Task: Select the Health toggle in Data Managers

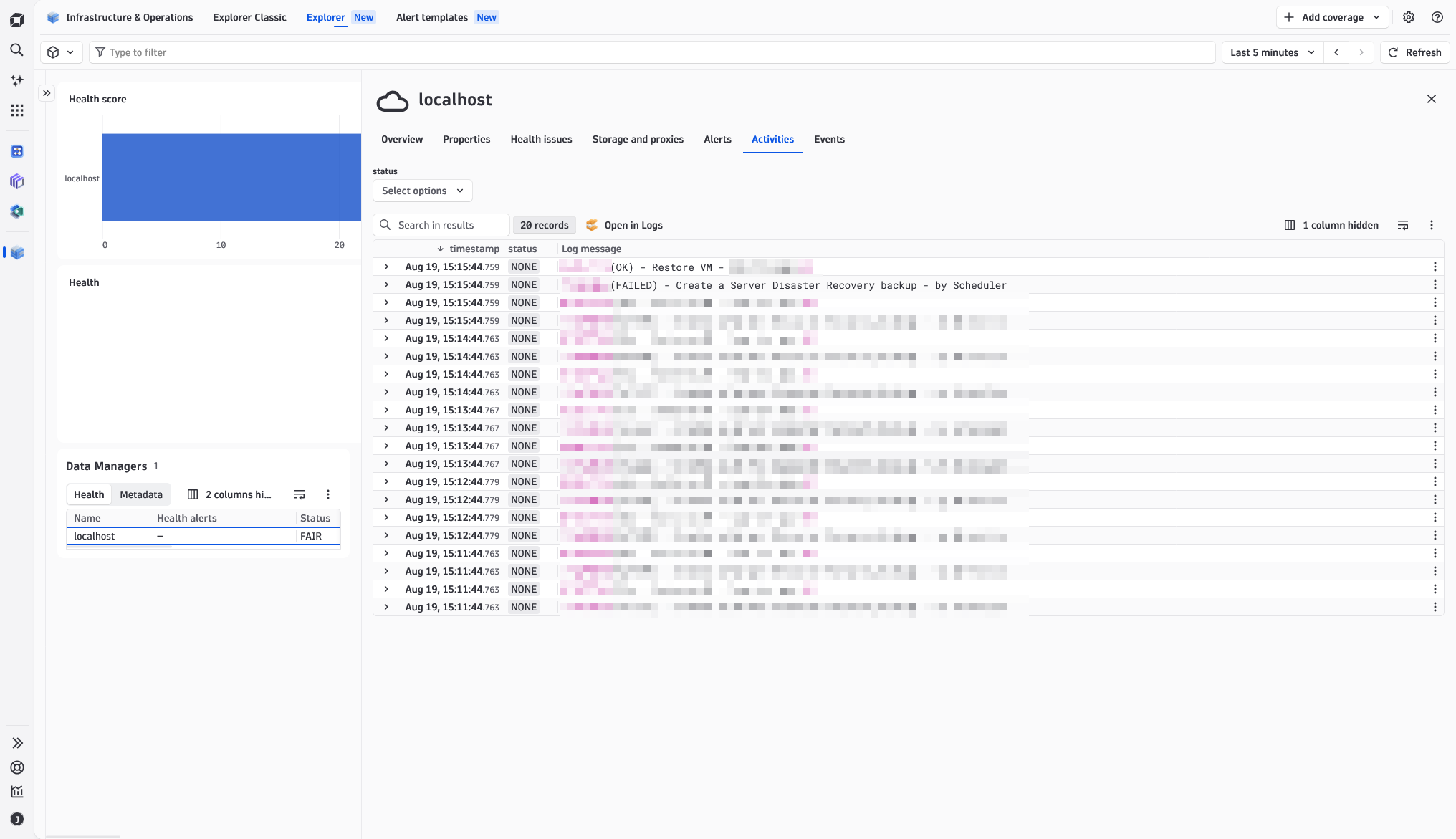Action: [x=89, y=494]
